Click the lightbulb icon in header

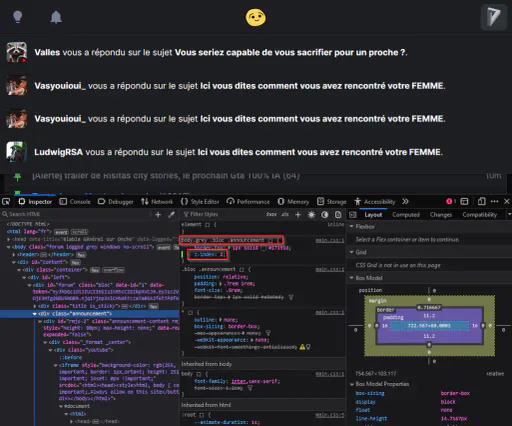coord(17,17)
